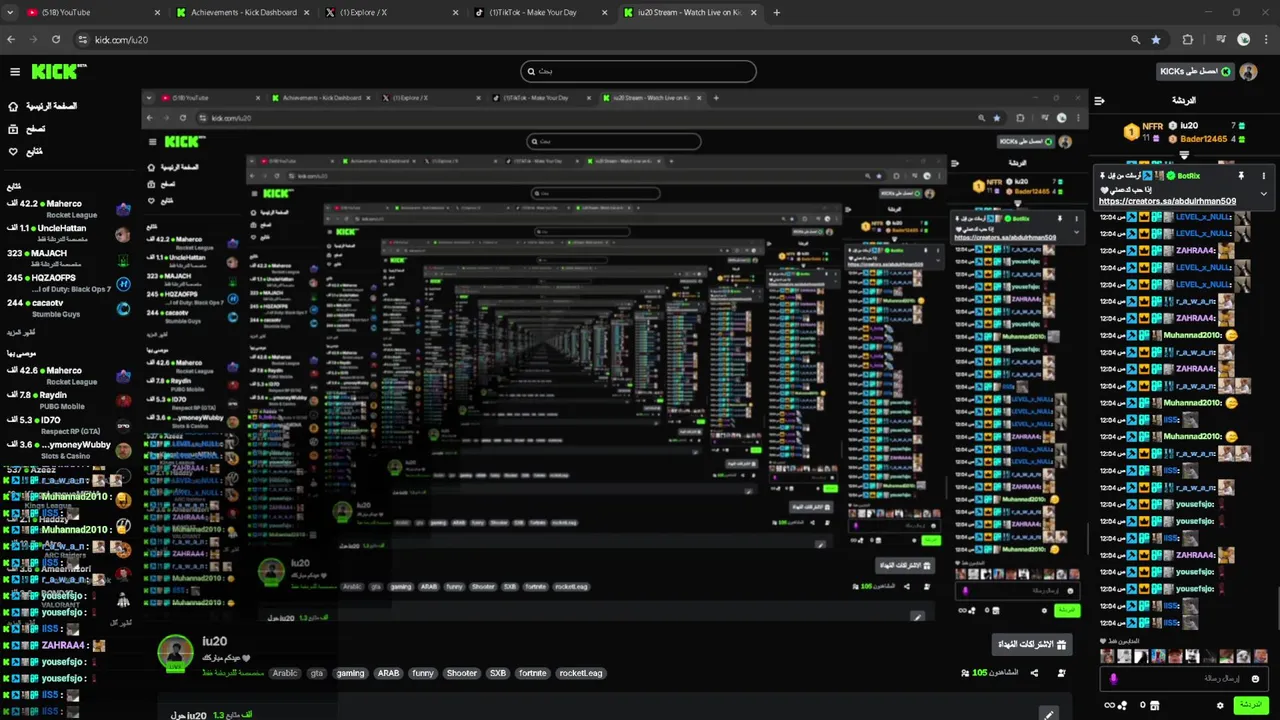The width and height of the screenshot is (1280, 720).
Task: Click the Bader12465 name in the leaderboard
Action: tap(1204, 139)
